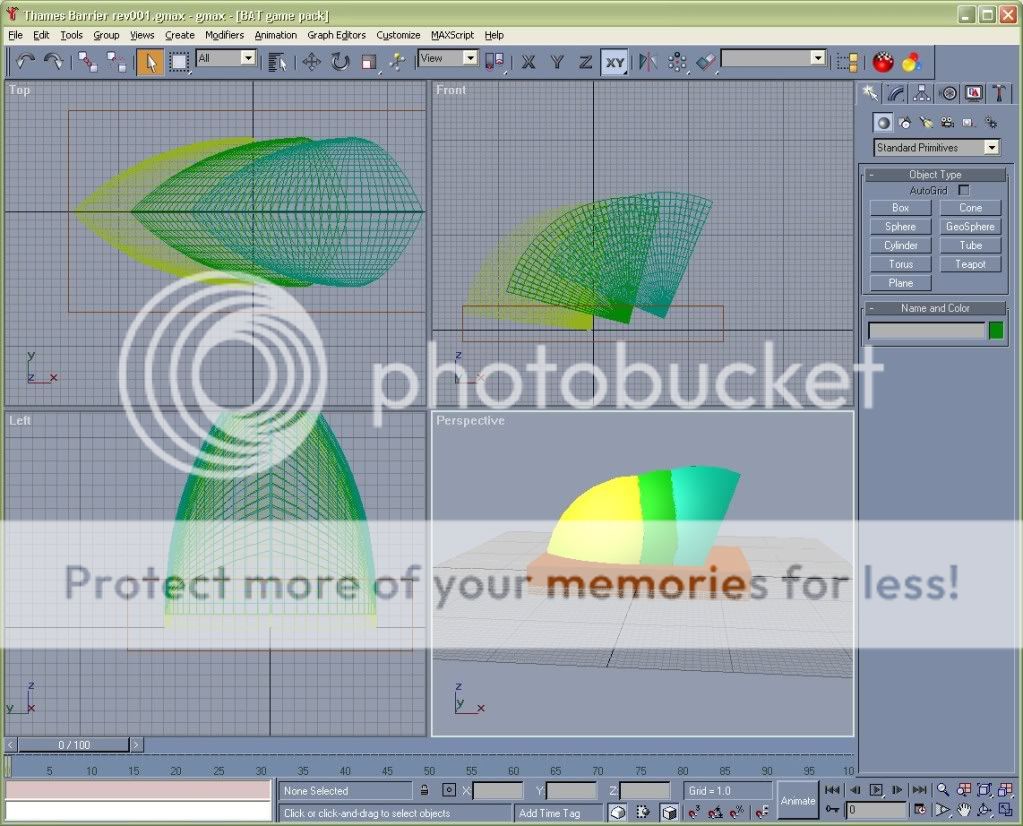1023x826 pixels.
Task: Click the green object color swatch
Action: click(996, 330)
